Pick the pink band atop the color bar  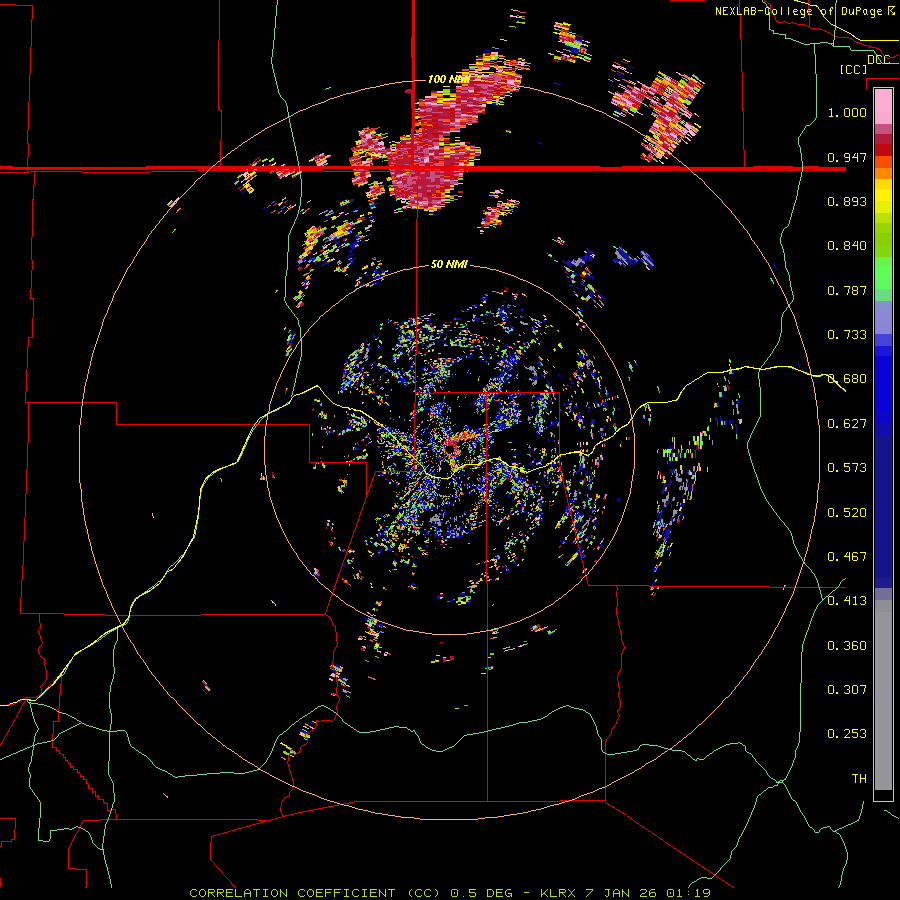[883, 106]
